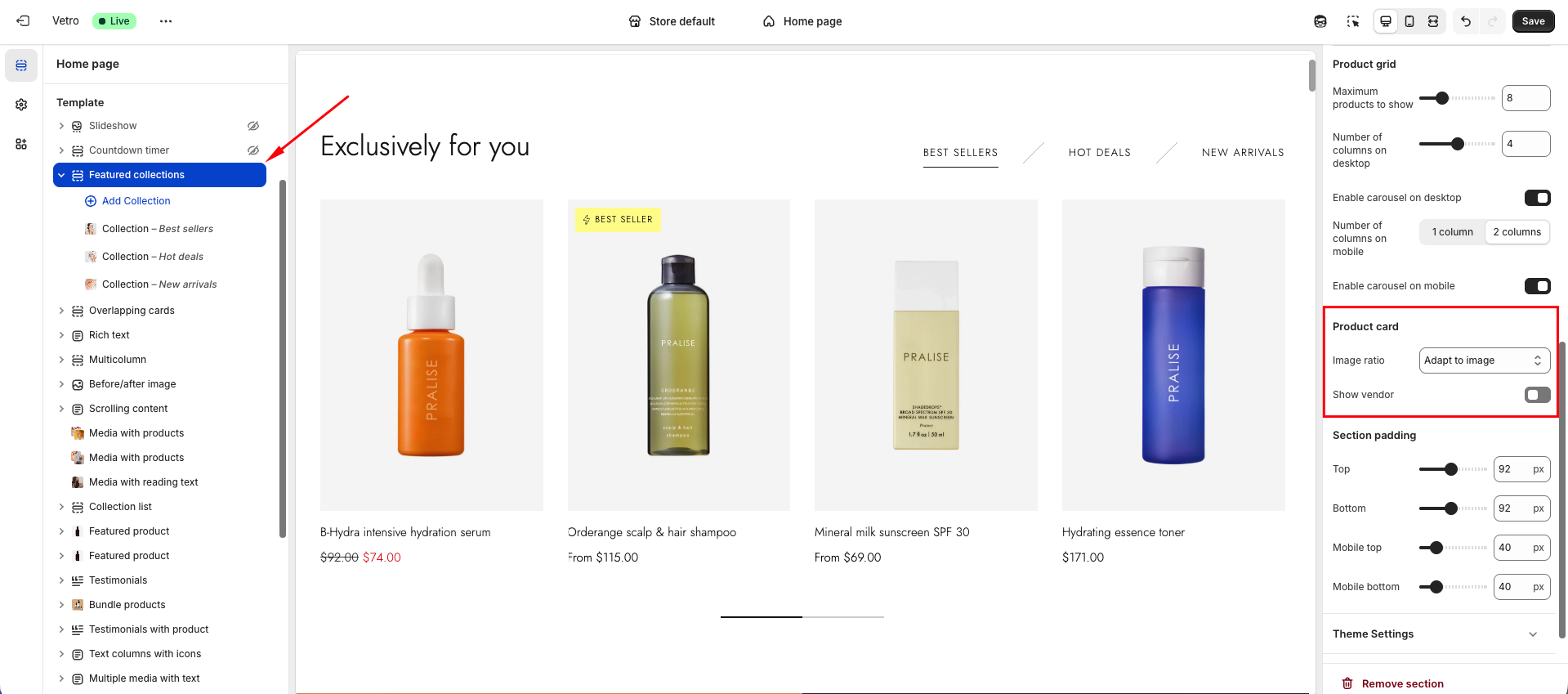Click the Top padding input field
The height and width of the screenshot is (694, 1568).
pyautogui.click(x=1511, y=469)
